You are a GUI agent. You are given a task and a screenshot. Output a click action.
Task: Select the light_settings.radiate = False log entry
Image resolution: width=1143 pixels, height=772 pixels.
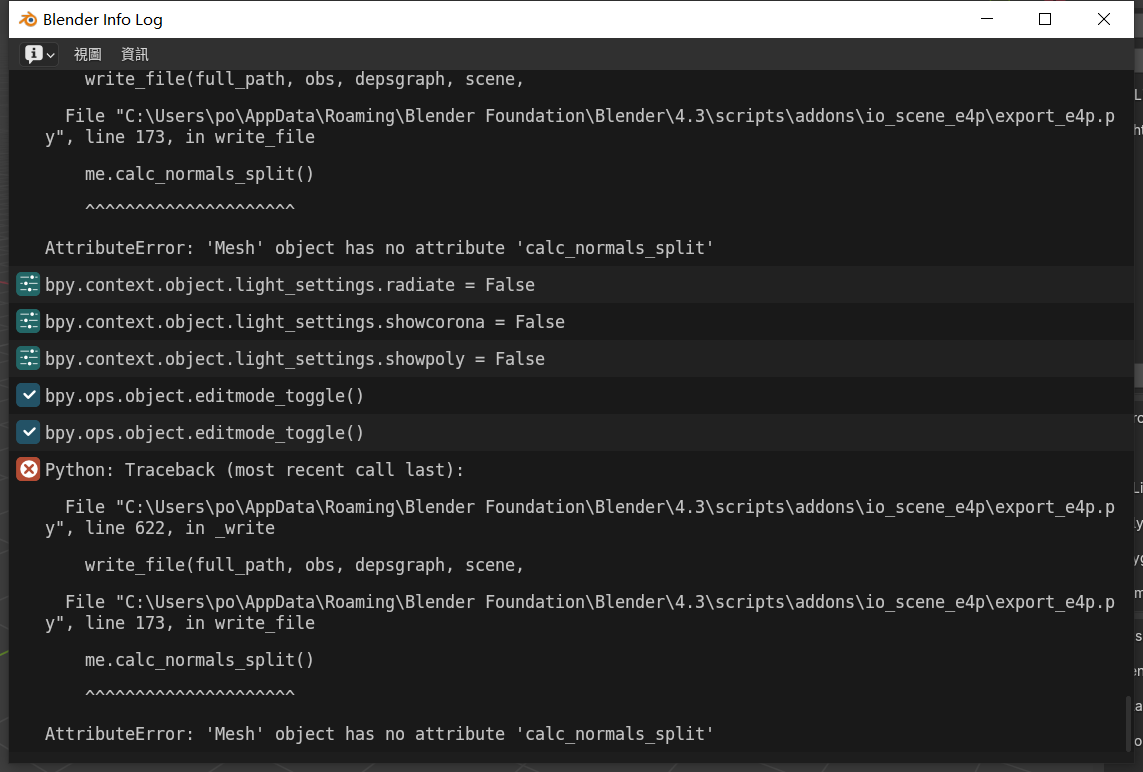(x=290, y=285)
